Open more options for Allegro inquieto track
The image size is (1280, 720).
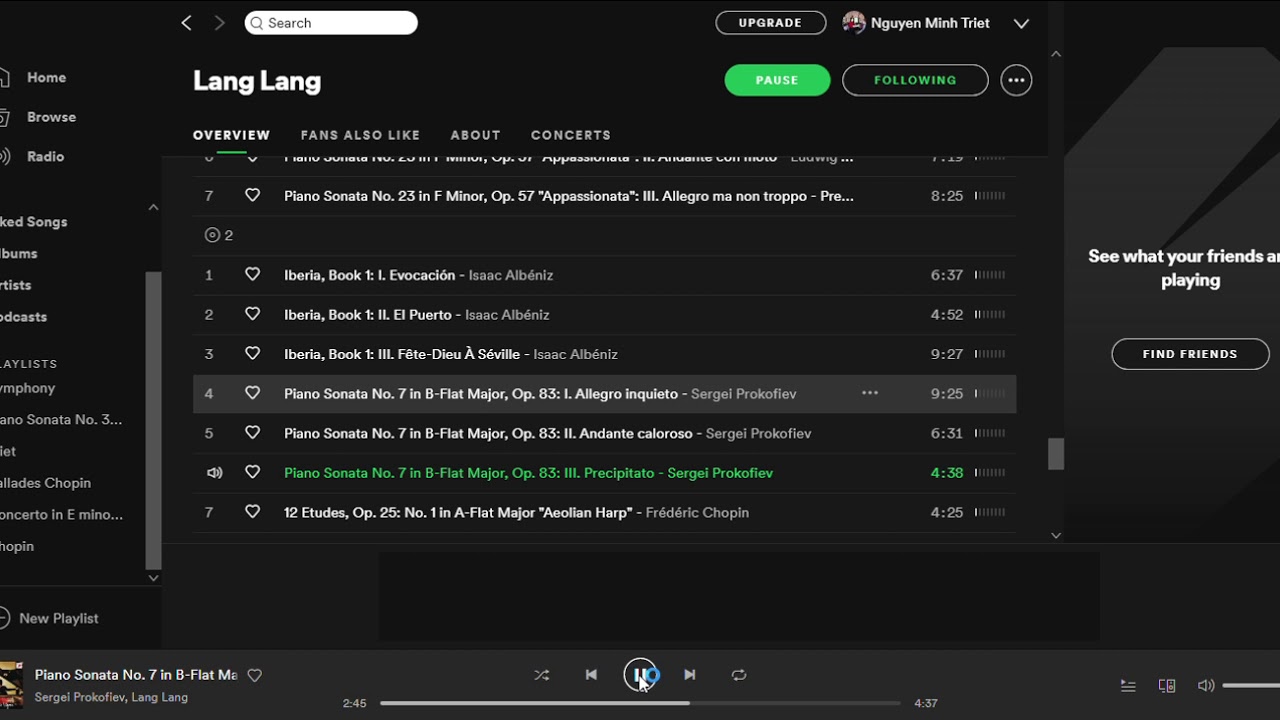(x=870, y=393)
